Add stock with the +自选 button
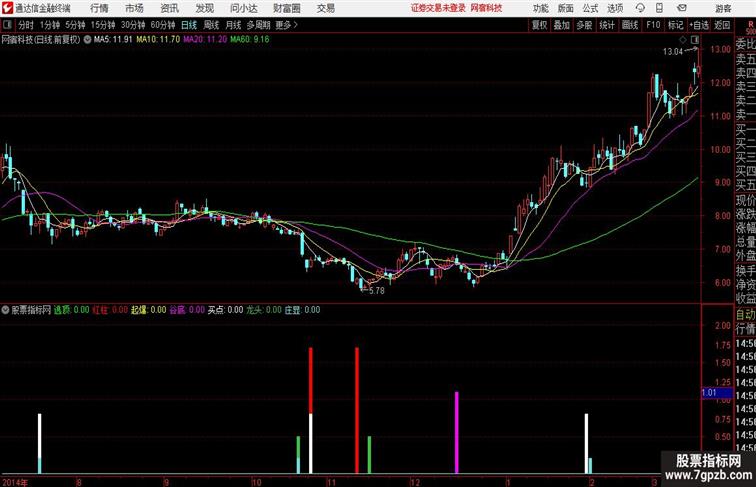 click(699, 25)
